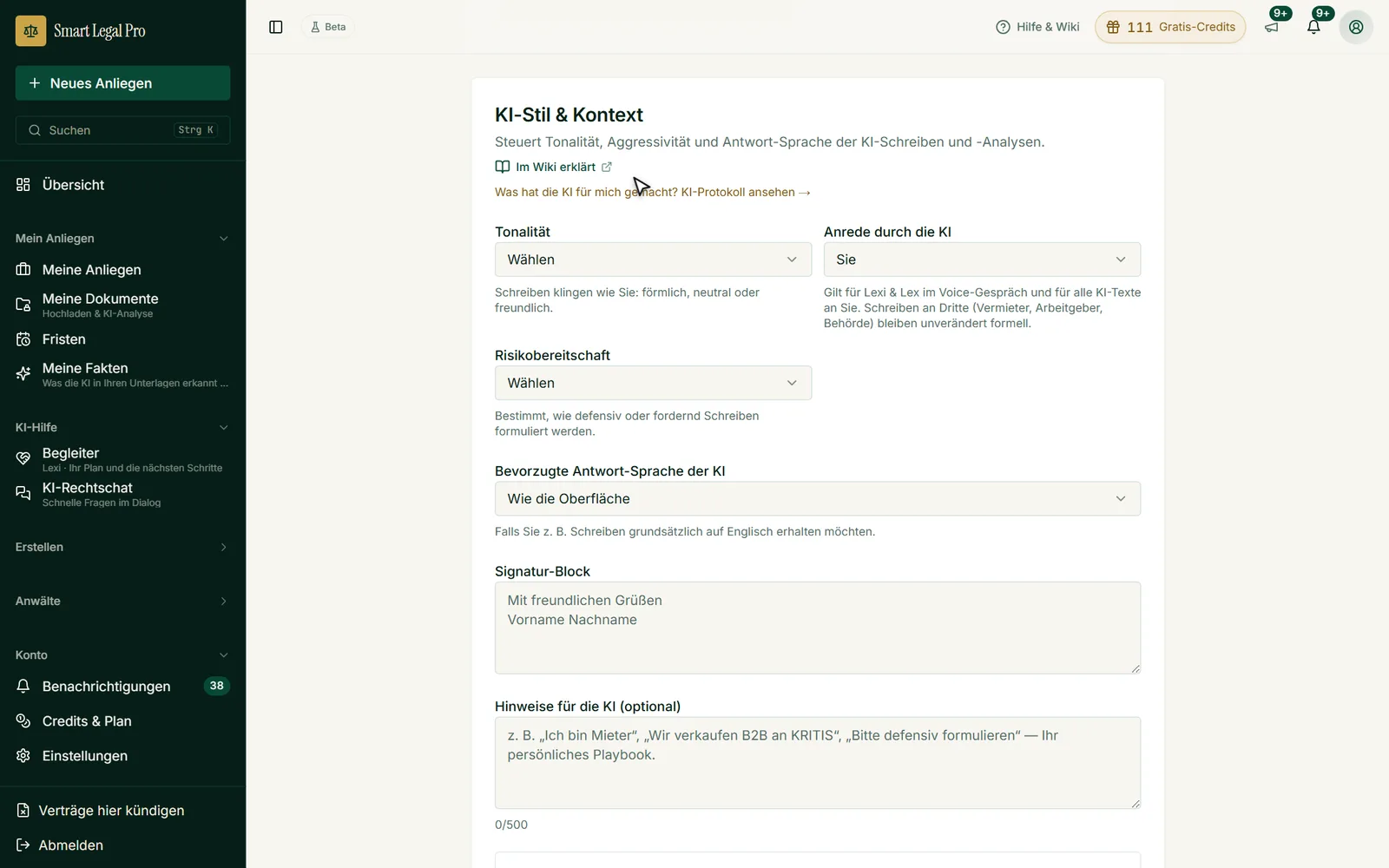Click the KI-Rechtschat chat bubbles icon
Image resolution: width=1389 pixels, height=868 pixels.
tap(23, 493)
